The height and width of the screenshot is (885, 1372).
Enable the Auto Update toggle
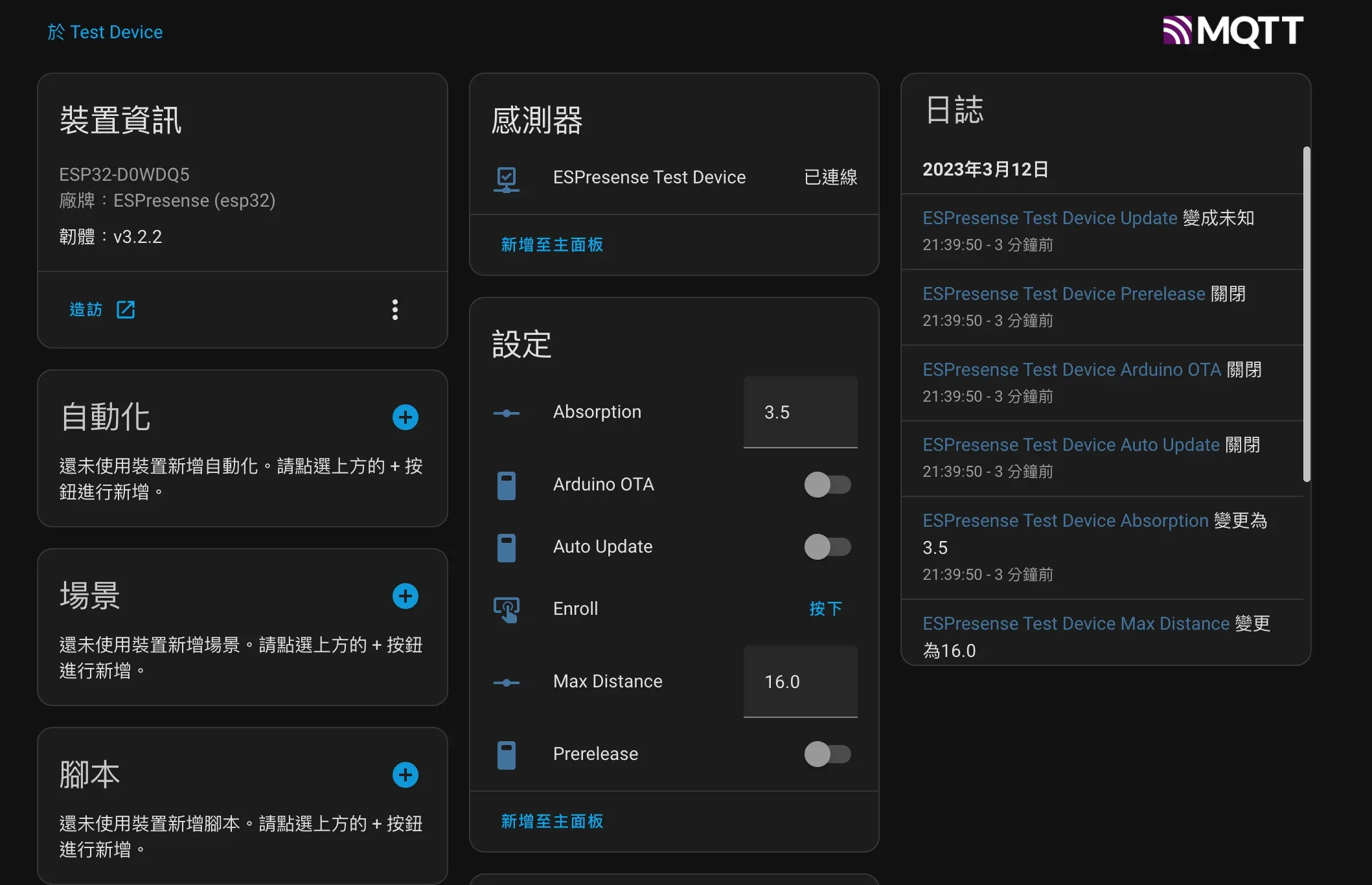(x=828, y=547)
